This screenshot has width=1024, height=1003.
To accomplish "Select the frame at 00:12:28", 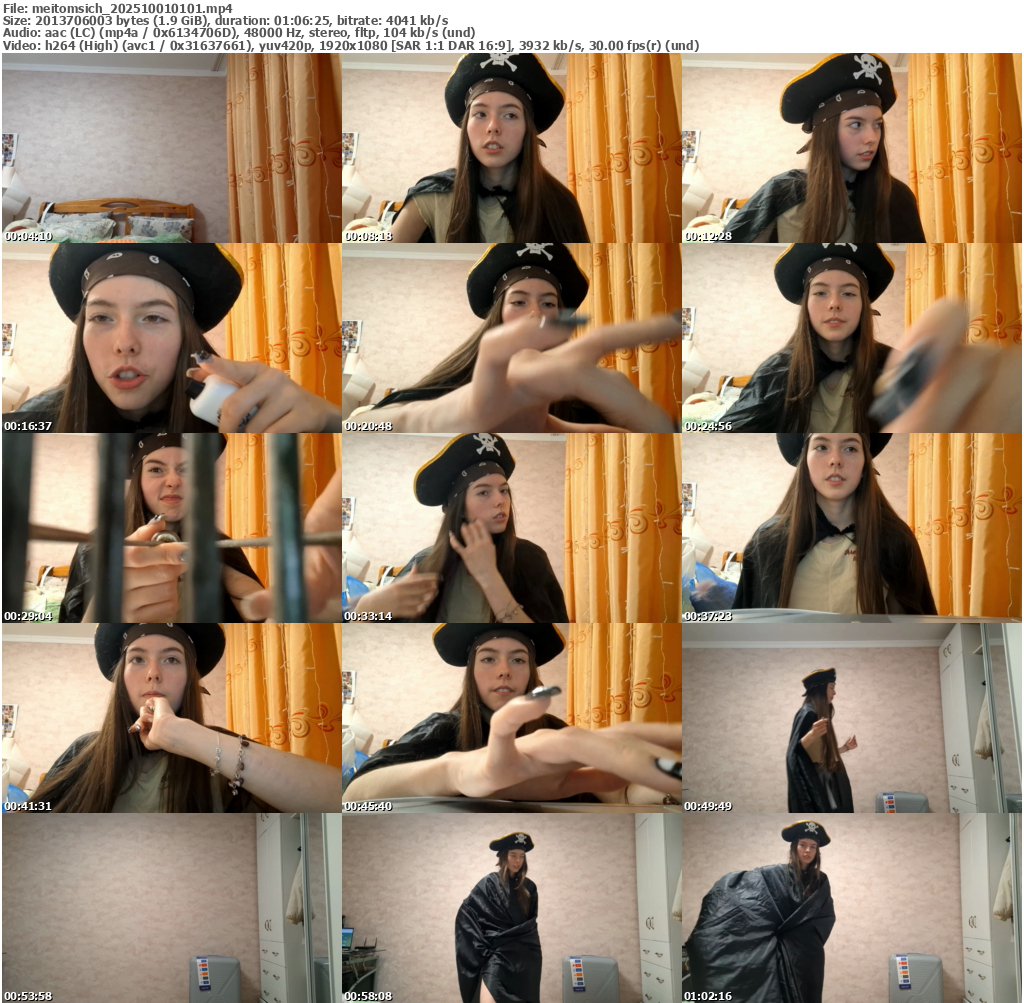I will (x=852, y=148).
